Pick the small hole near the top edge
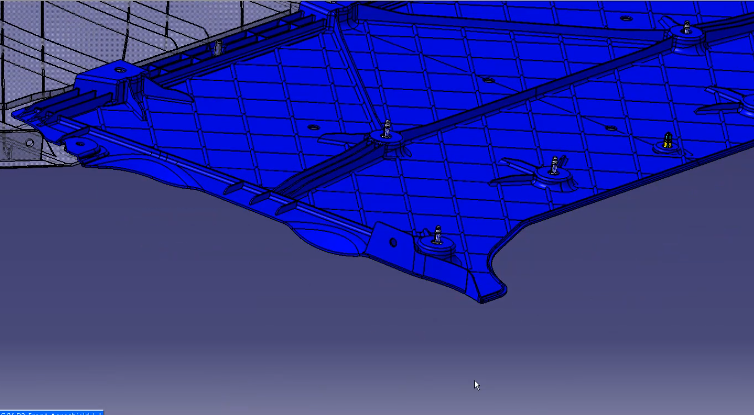The width and height of the screenshot is (754, 415). [x=626, y=18]
